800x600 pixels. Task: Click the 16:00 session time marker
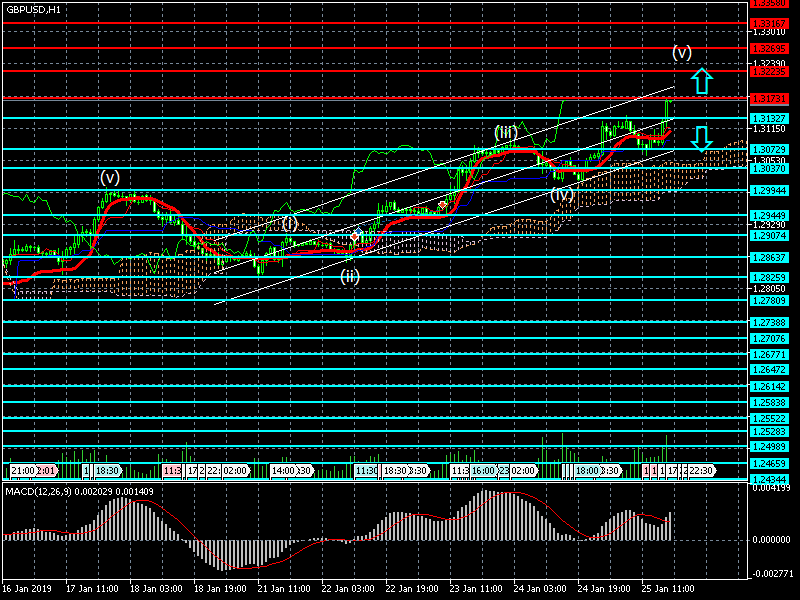pyautogui.click(x=483, y=470)
